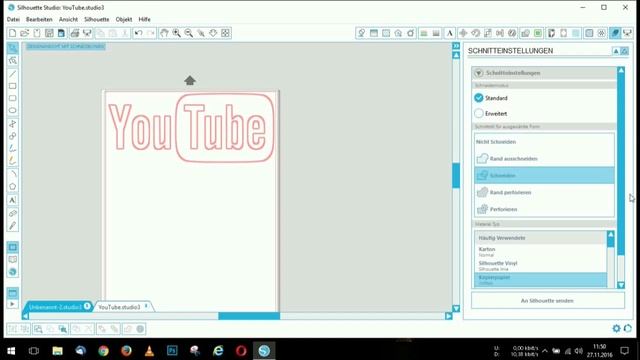This screenshot has width=640, height=360.
Task: Select the YouTube logo outline on canvas
Action: coord(190,127)
